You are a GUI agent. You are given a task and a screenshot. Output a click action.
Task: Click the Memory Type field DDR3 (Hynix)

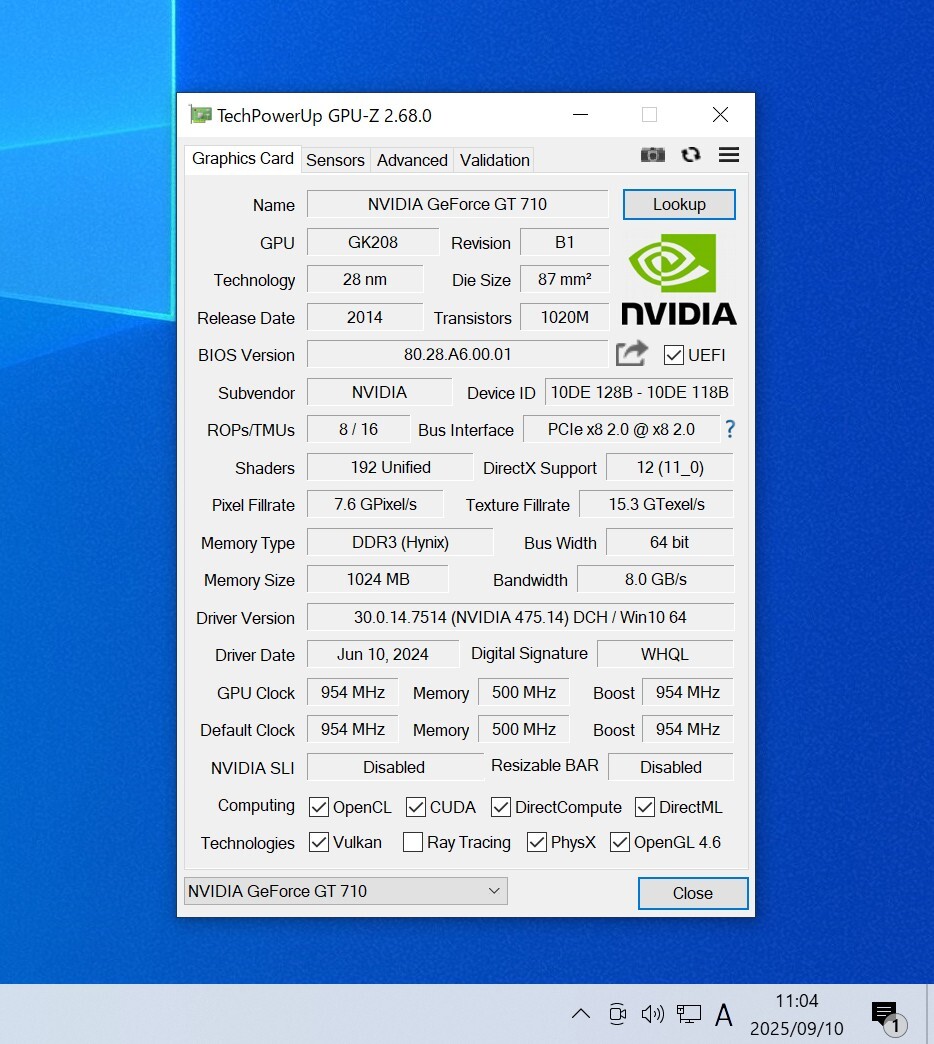(400, 542)
